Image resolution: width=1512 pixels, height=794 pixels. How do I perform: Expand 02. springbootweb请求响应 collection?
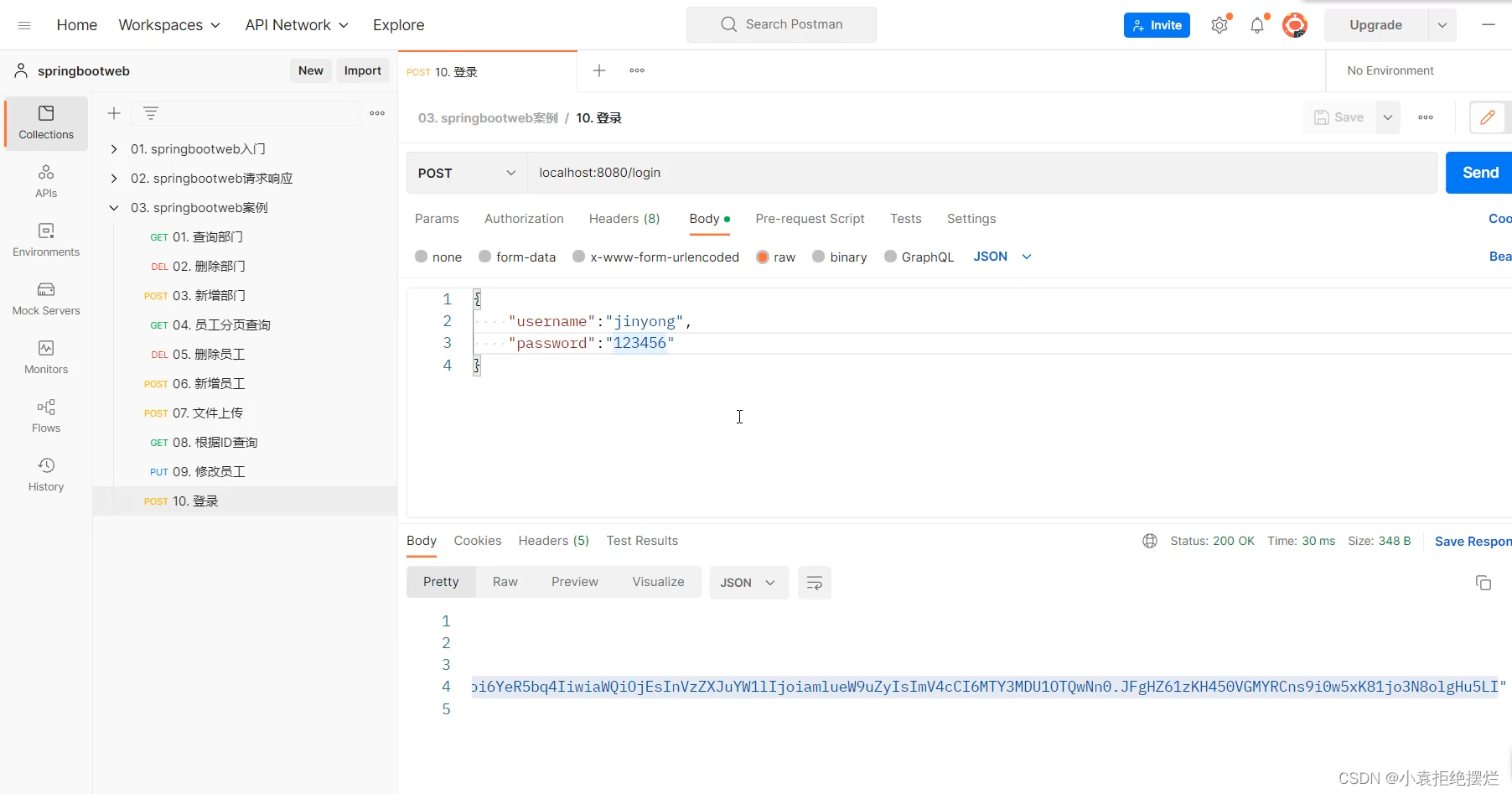pos(114,179)
